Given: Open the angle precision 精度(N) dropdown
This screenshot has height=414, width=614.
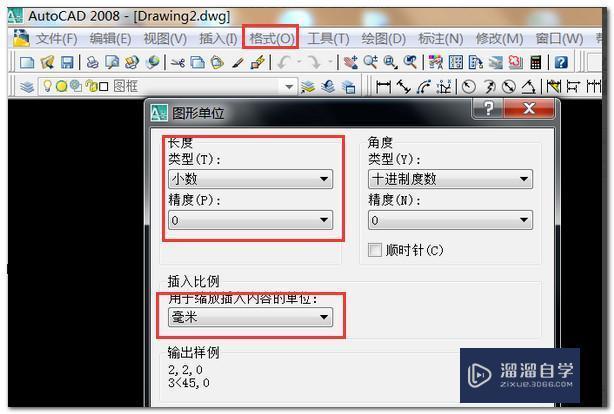Looking at the screenshot, I should click(450, 220).
